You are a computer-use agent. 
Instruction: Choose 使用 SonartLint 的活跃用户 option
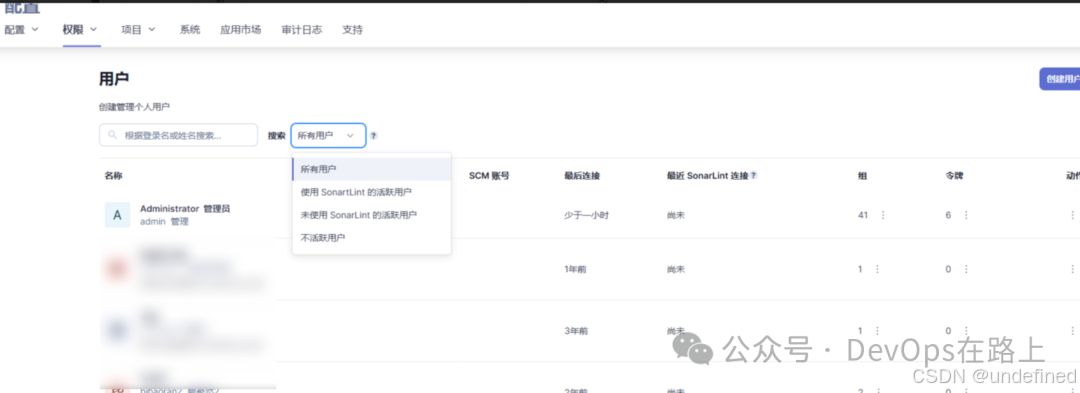(371, 192)
